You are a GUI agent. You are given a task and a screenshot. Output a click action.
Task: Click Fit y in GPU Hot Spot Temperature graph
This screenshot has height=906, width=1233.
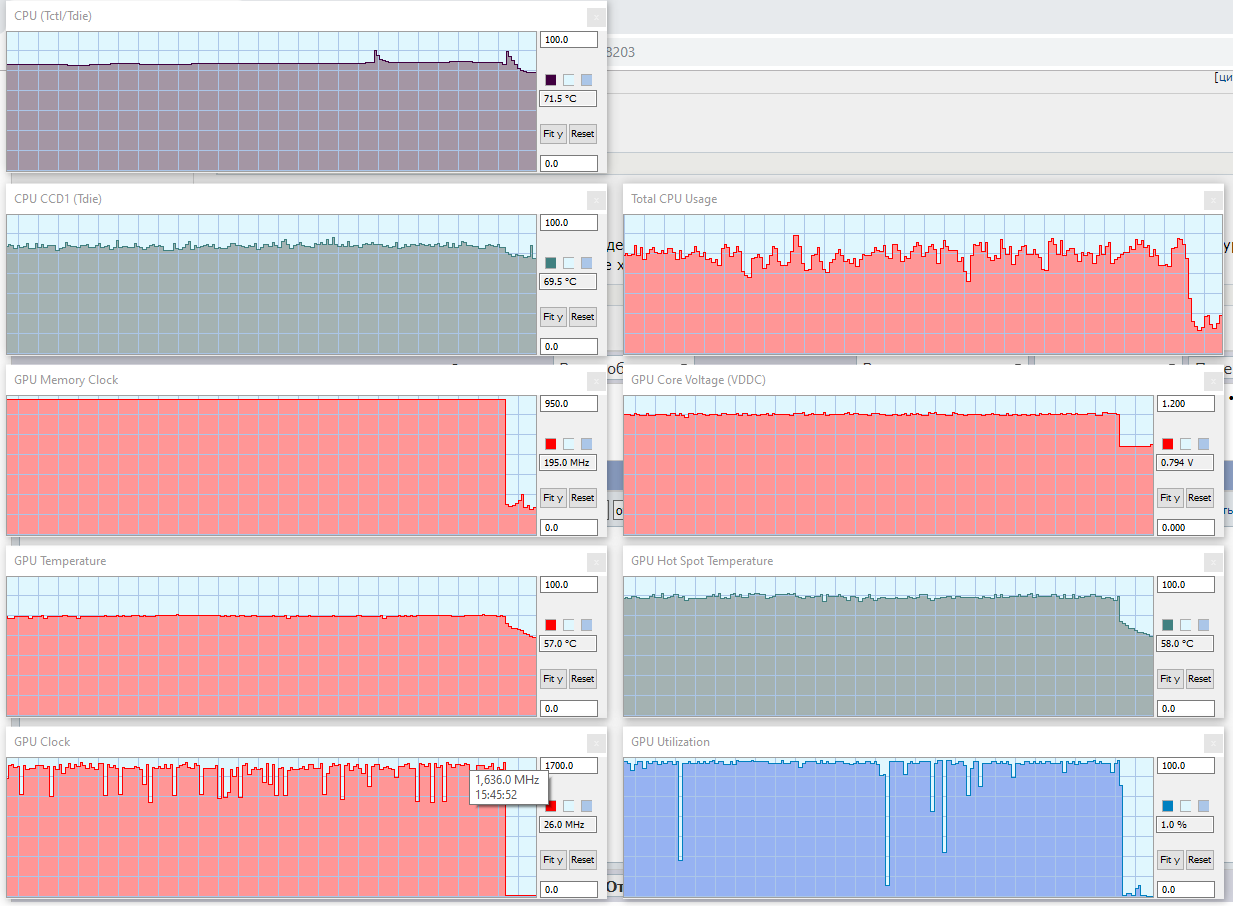[x=1170, y=678]
